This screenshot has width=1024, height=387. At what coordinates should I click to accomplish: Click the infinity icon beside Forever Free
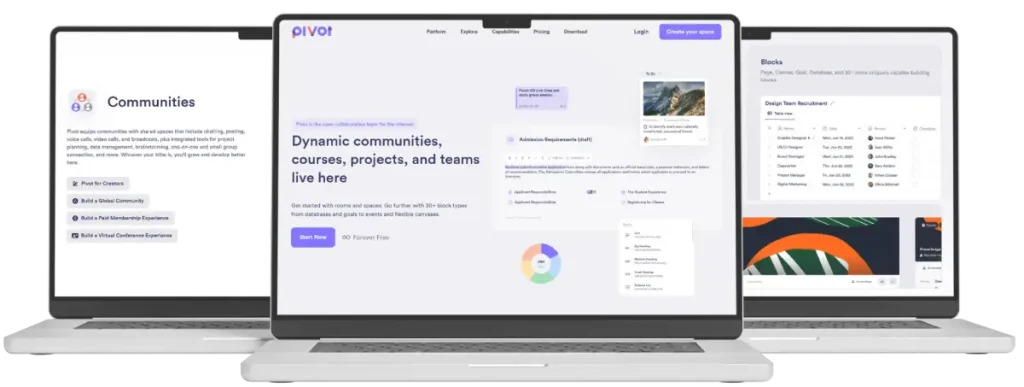click(346, 238)
